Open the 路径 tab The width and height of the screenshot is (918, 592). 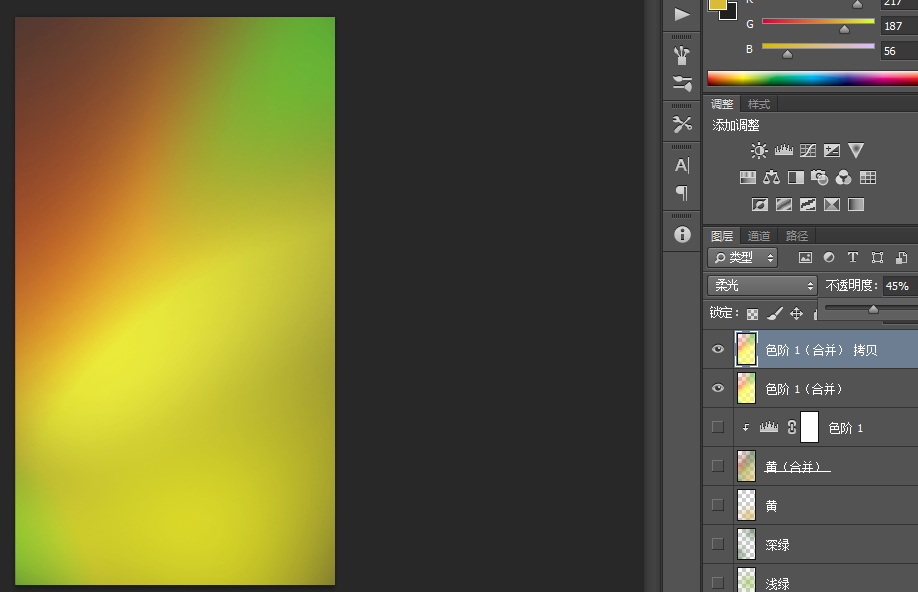click(x=797, y=236)
